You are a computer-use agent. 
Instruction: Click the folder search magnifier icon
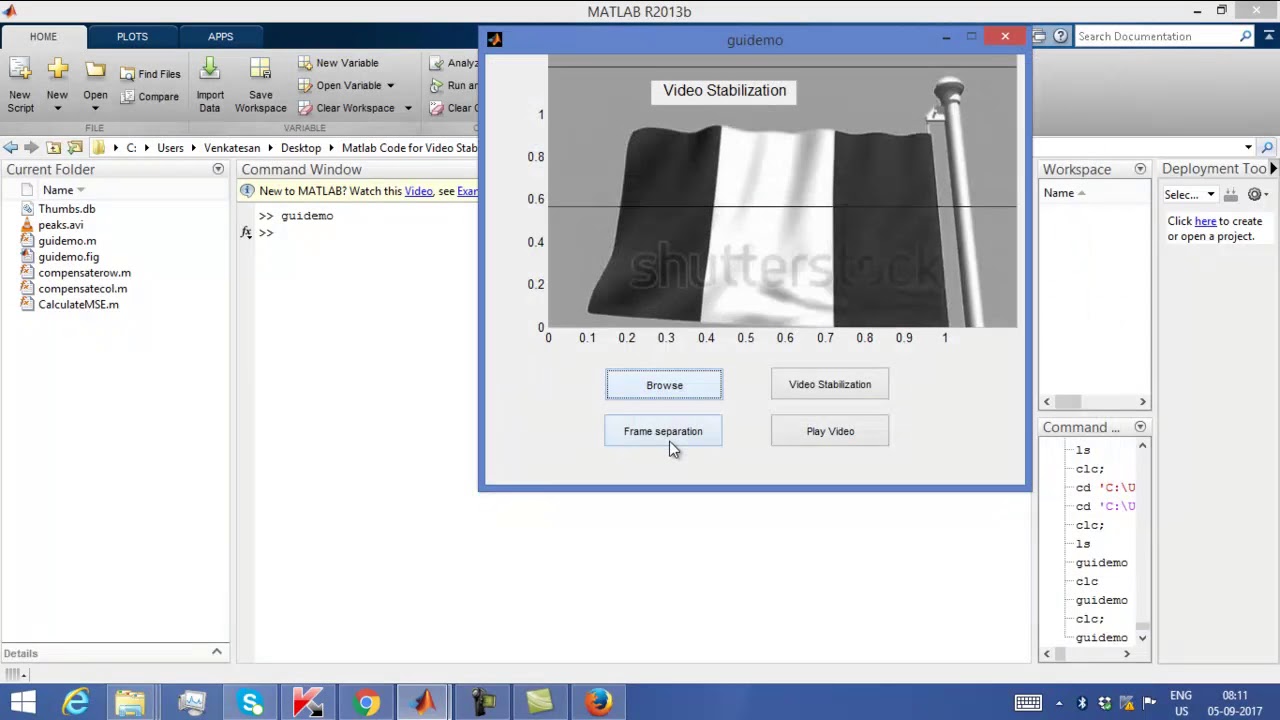pos(1267,148)
